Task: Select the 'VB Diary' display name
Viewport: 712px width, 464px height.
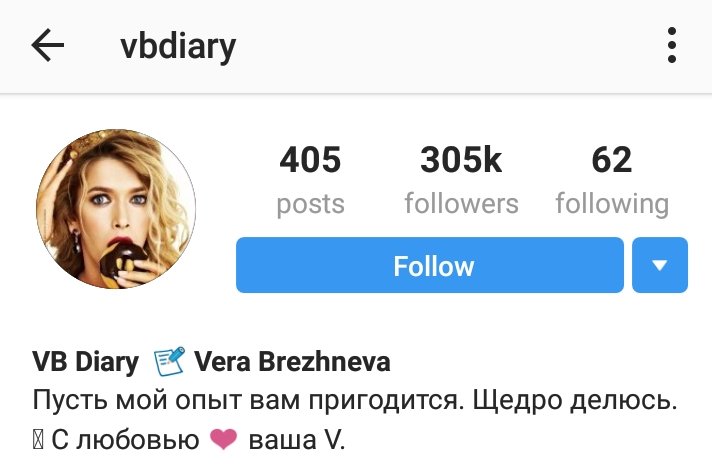Action: tap(85, 362)
